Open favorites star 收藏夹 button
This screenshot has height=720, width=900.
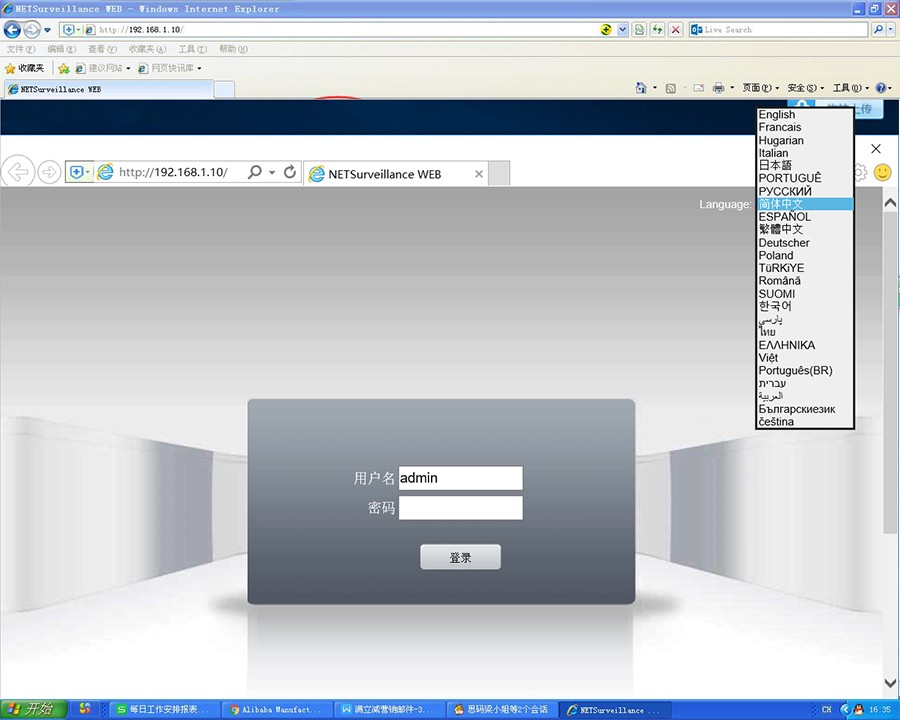click(x=25, y=68)
